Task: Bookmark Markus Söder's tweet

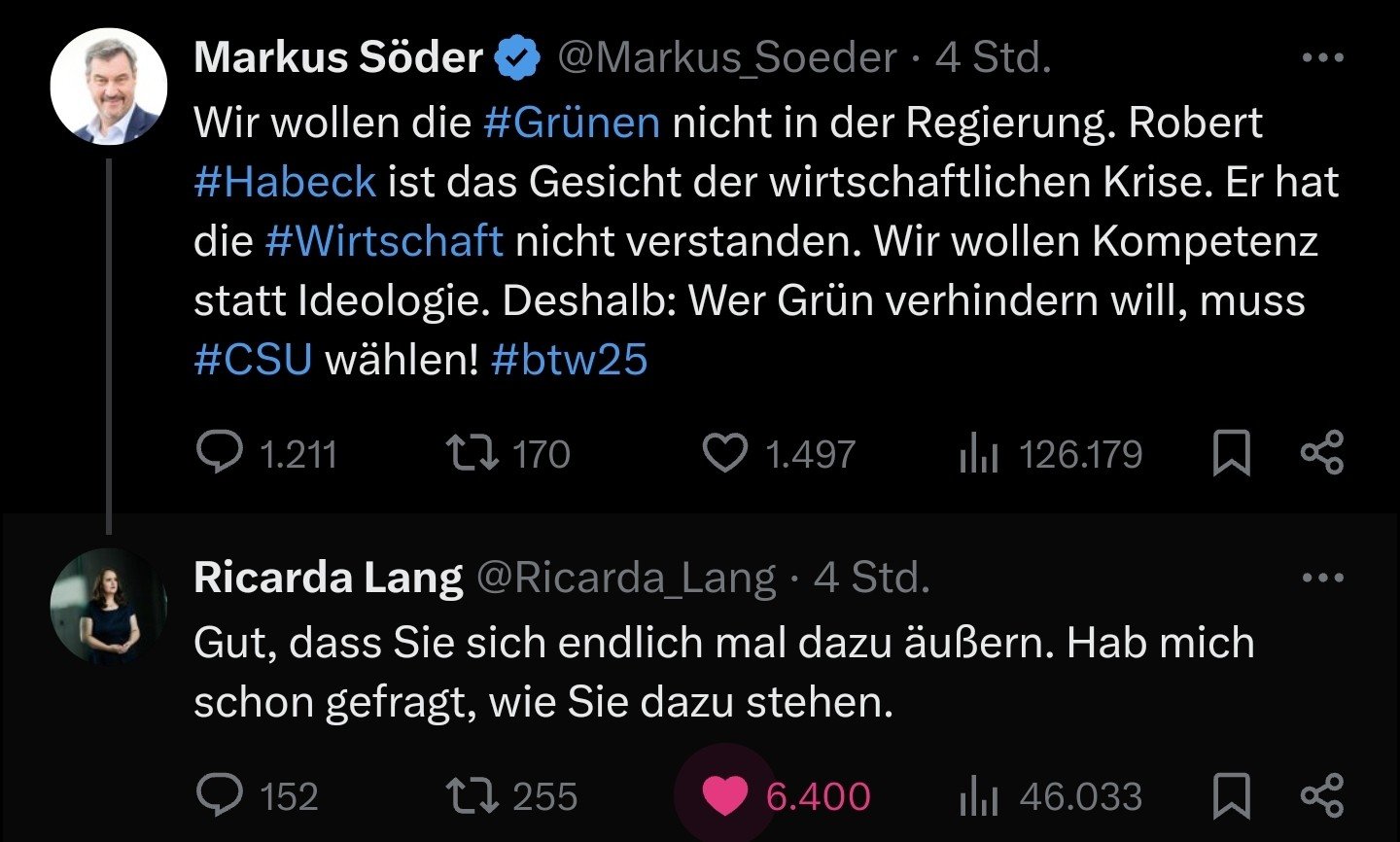Action: (1232, 453)
